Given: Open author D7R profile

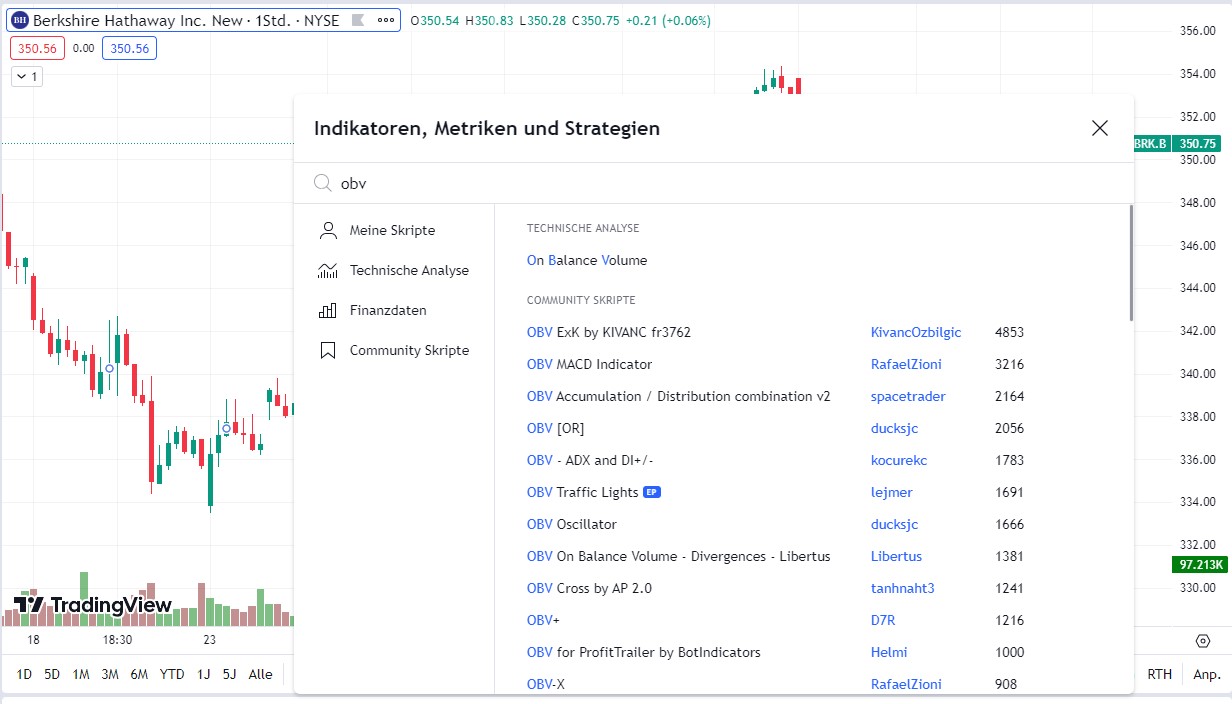Looking at the screenshot, I should (883, 620).
